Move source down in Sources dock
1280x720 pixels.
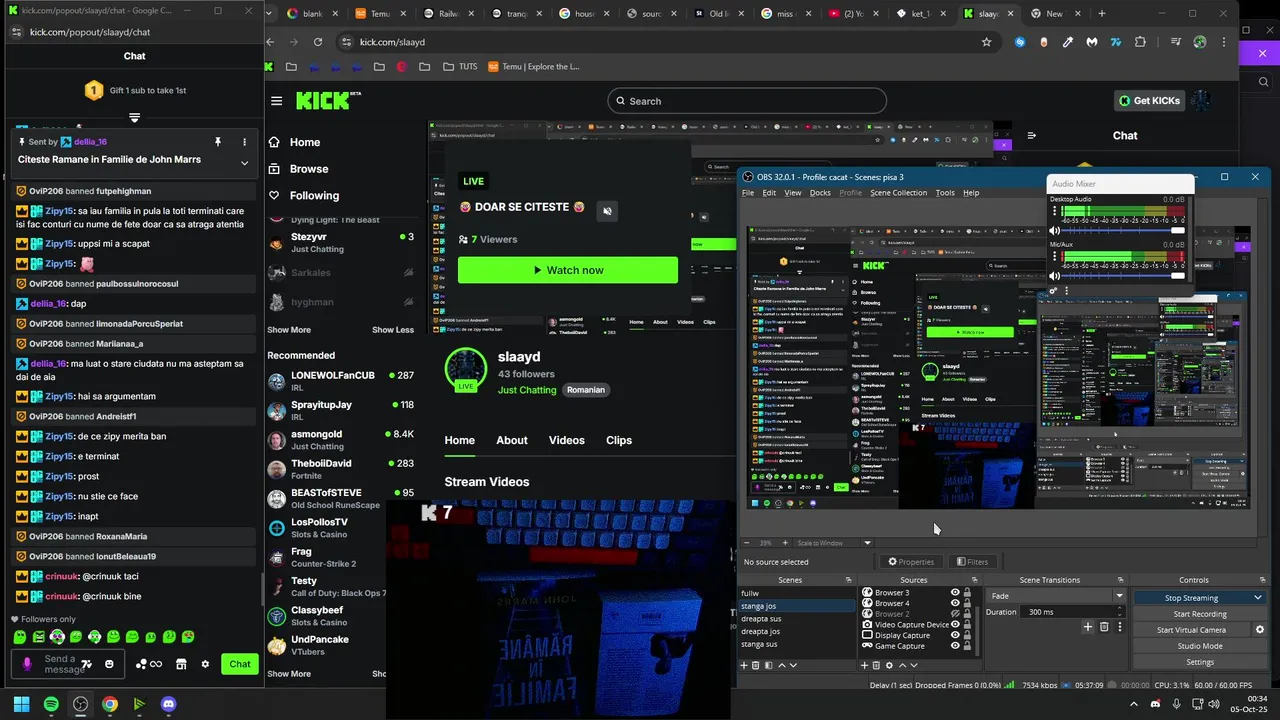point(914,665)
